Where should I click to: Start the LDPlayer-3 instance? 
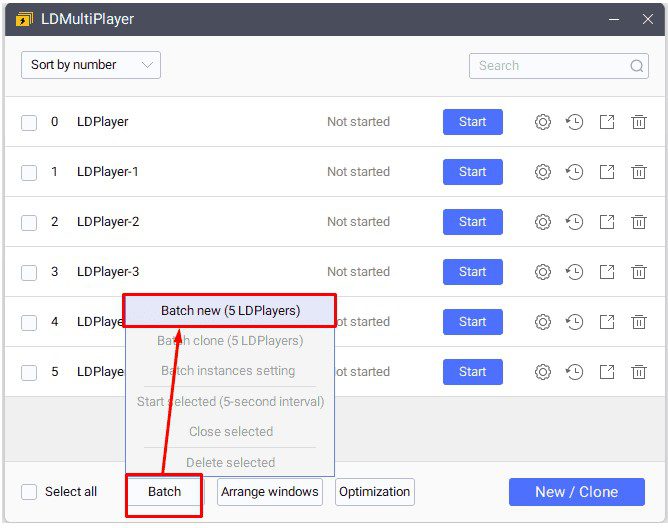(x=472, y=272)
